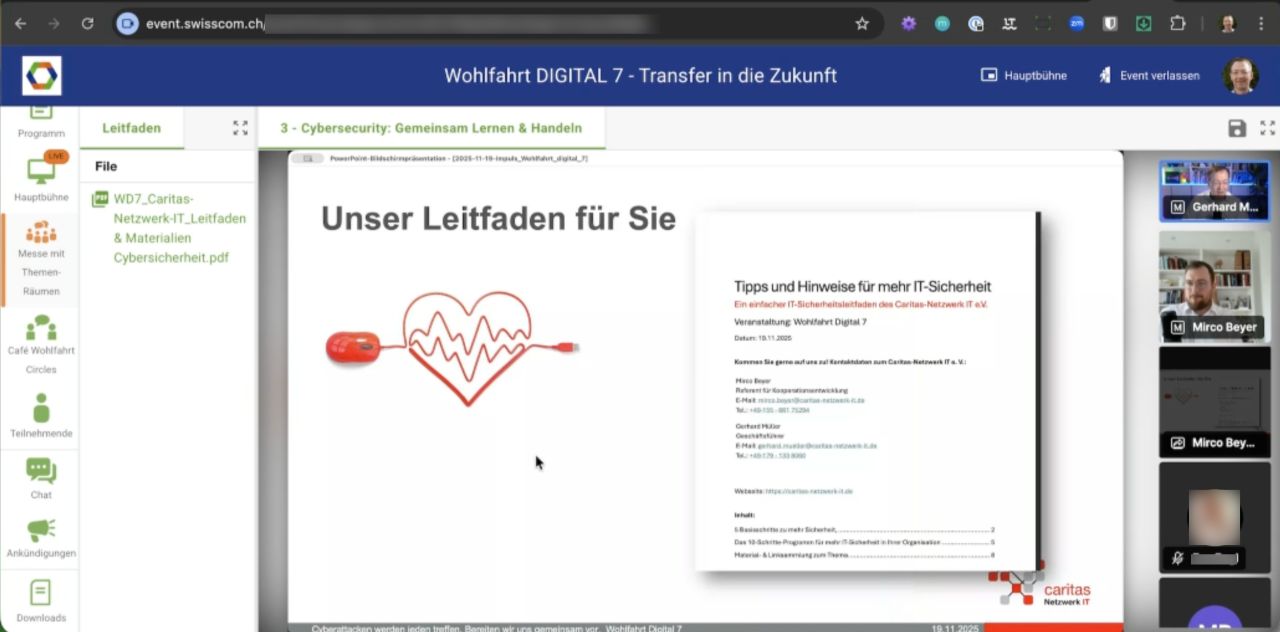
Task: Select Messe mit Themen-Räumen sidebar item
Action: [41, 259]
